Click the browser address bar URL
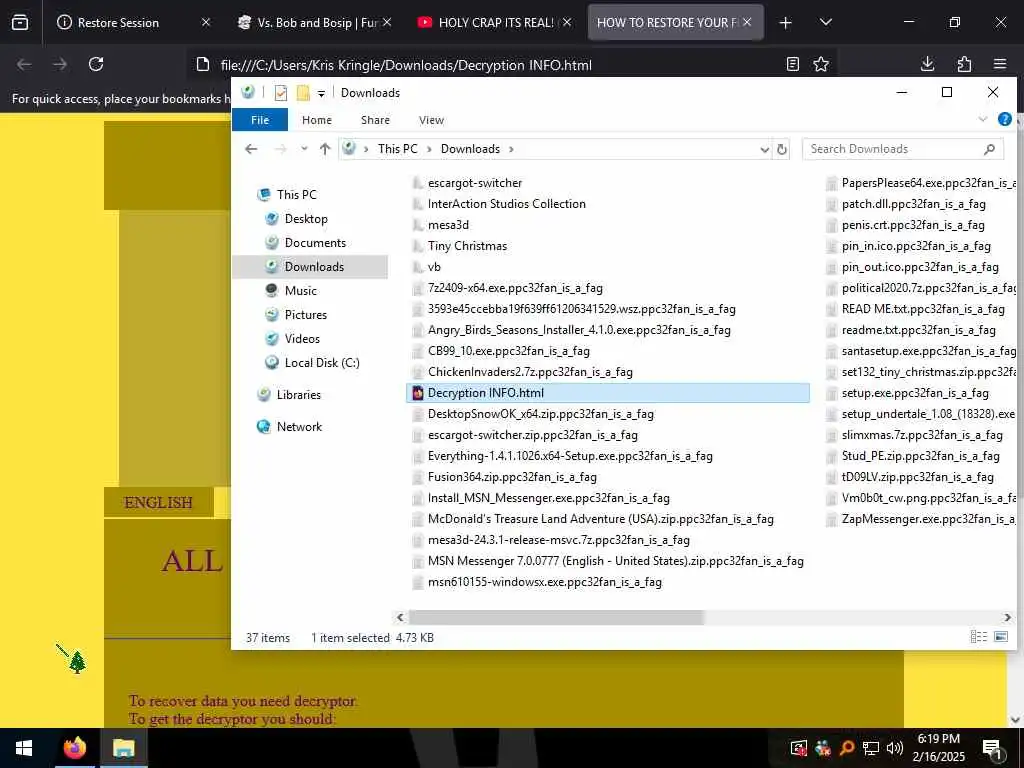The image size is (1024, 768). point(406,65)
